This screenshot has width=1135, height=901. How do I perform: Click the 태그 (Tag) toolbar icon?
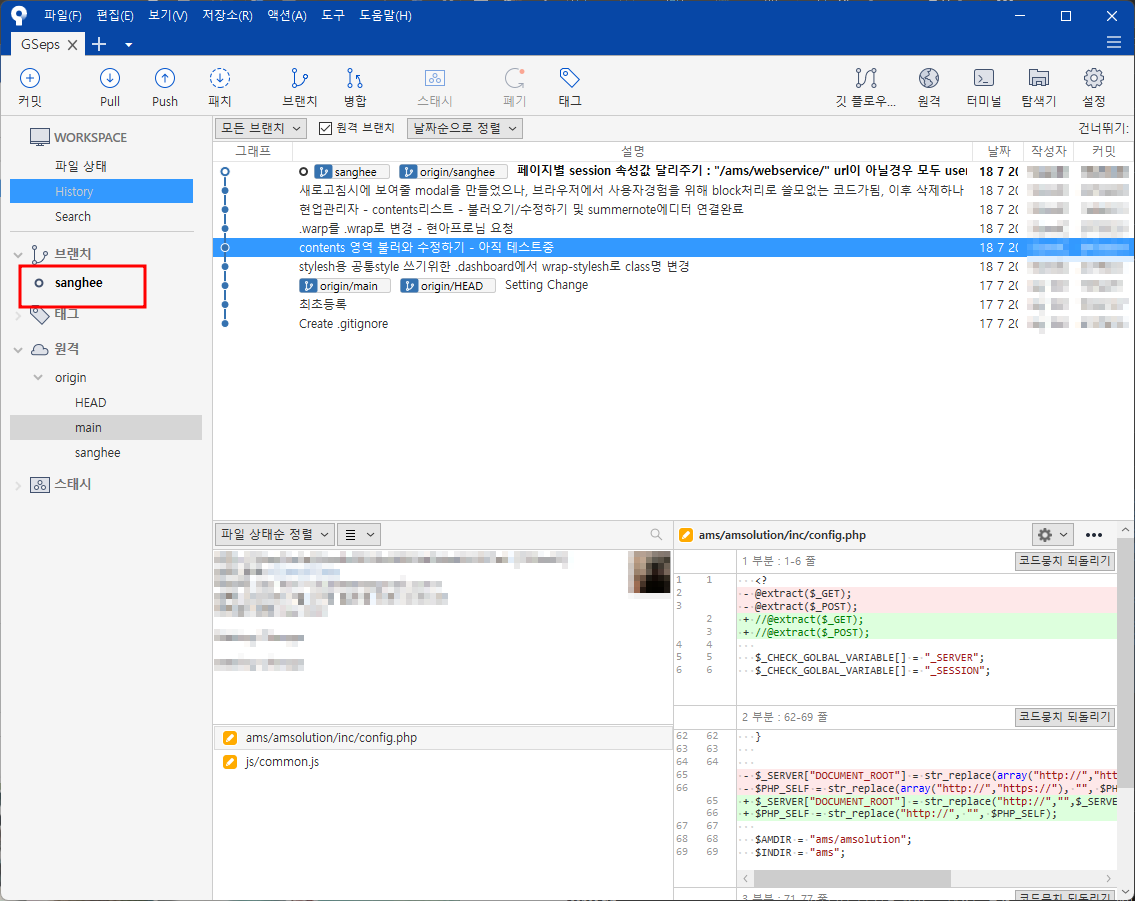pos(570,87)
